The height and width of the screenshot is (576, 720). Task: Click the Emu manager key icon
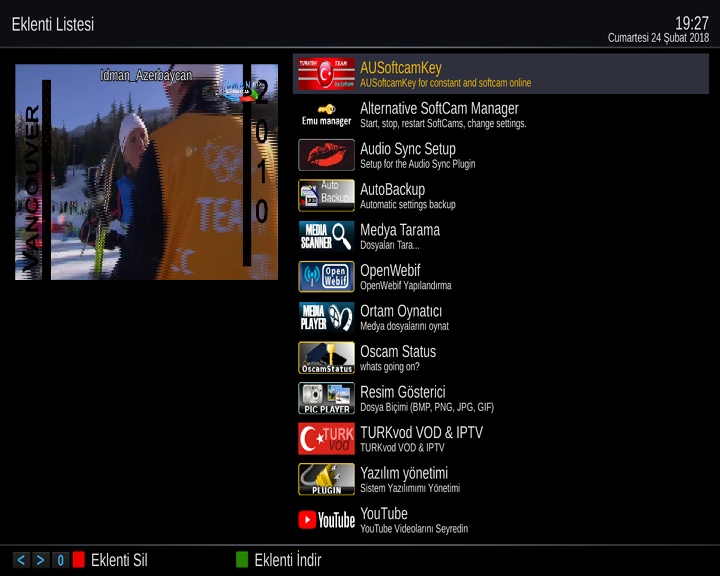(326, 114)
